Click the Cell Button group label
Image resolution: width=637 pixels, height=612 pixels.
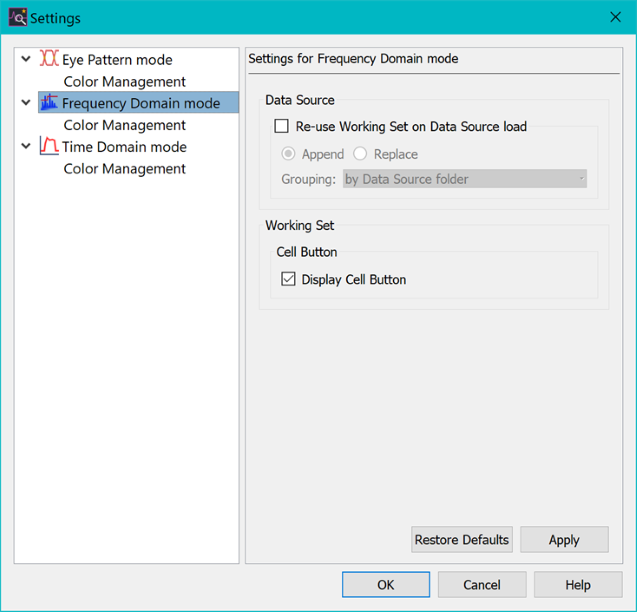coord(307,252)
